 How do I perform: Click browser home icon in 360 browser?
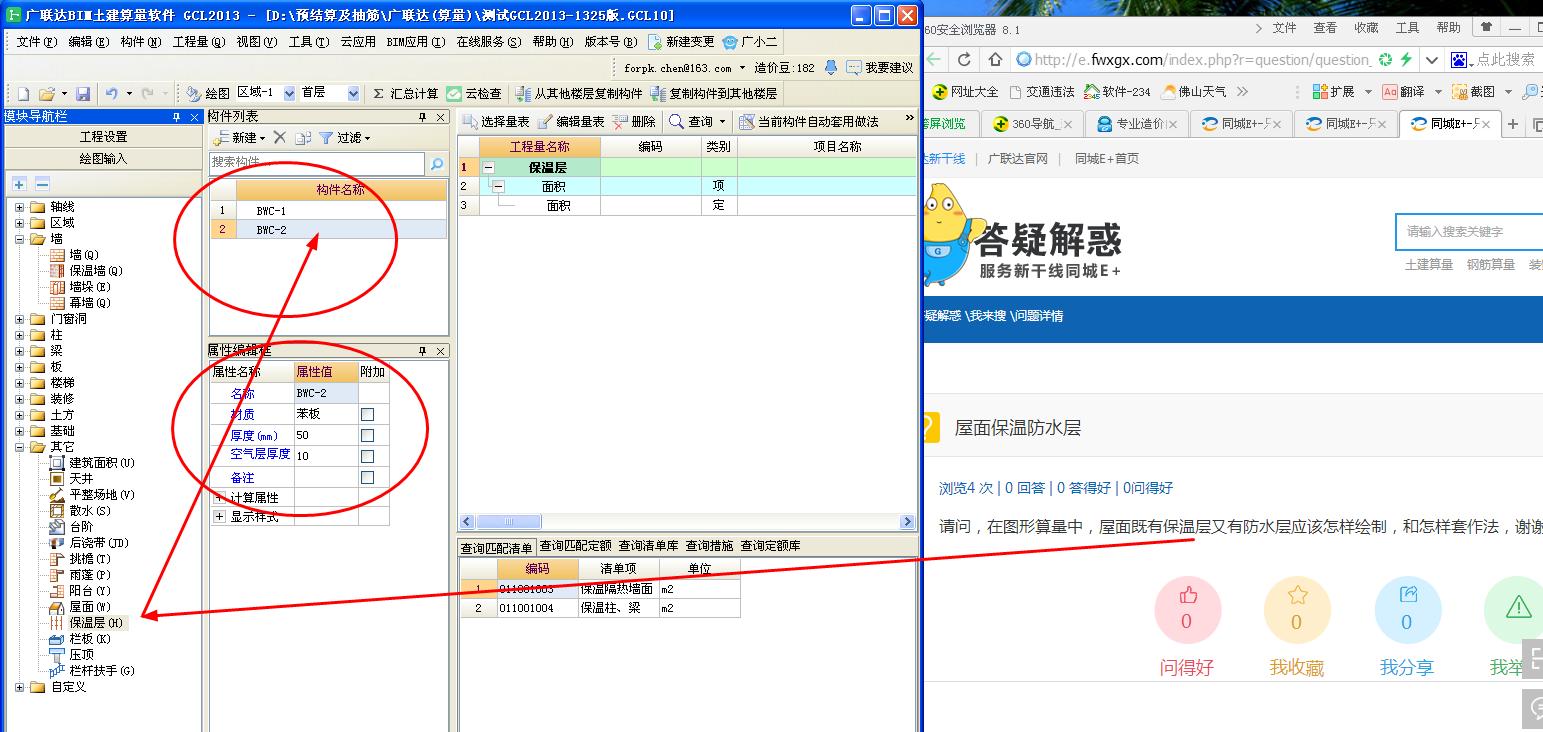pyautogui.click(x=995, y=60)
